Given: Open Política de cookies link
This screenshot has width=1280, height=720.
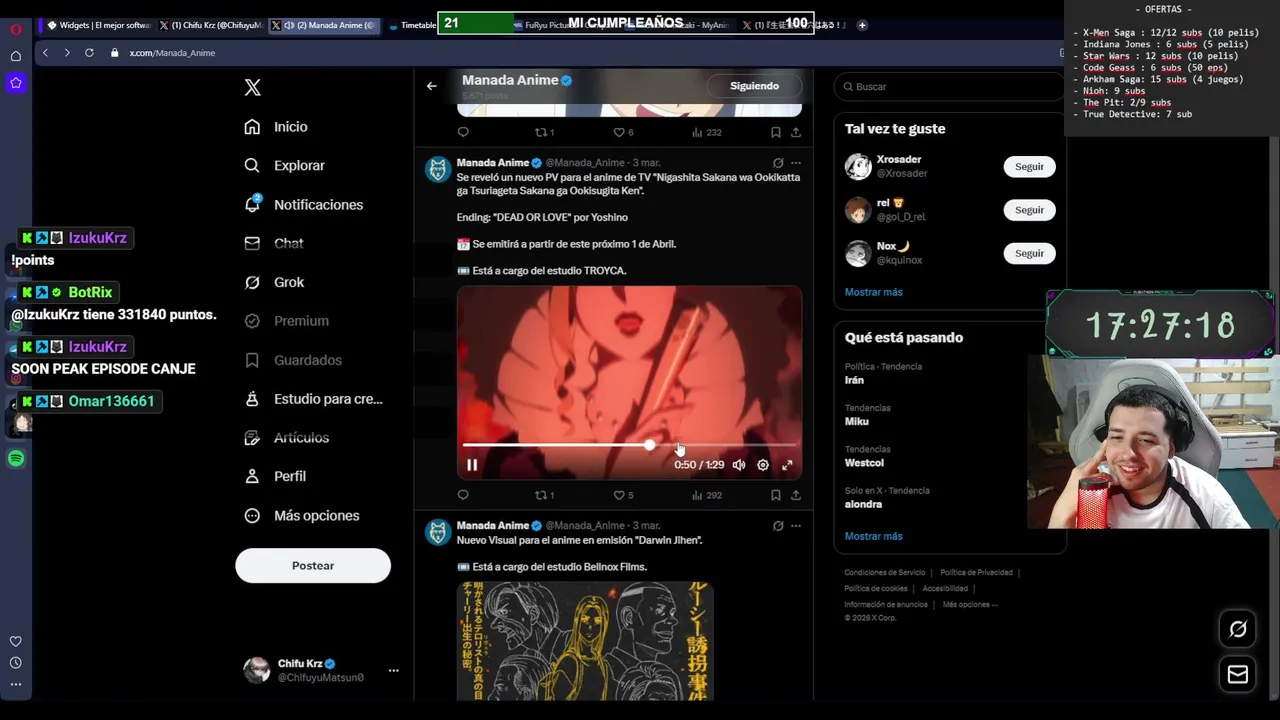Looking at the screenshot, I should pos(876,589).
